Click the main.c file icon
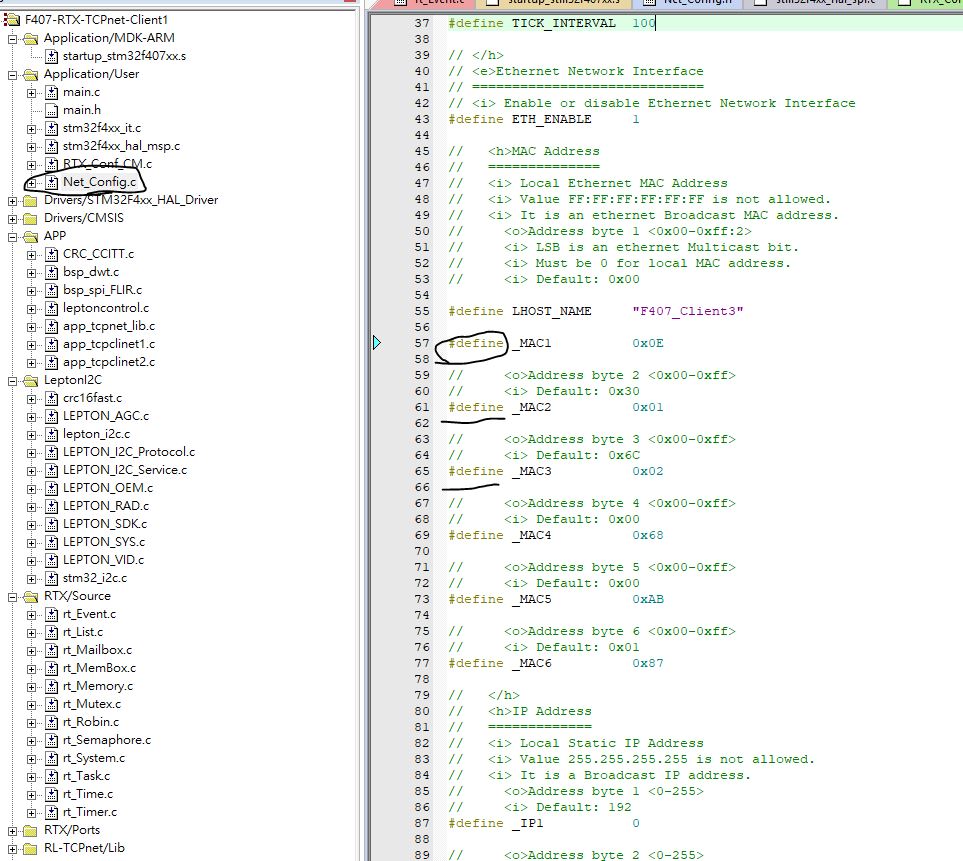The width and height of the screenshot is (963, 861). click(52, 92)
